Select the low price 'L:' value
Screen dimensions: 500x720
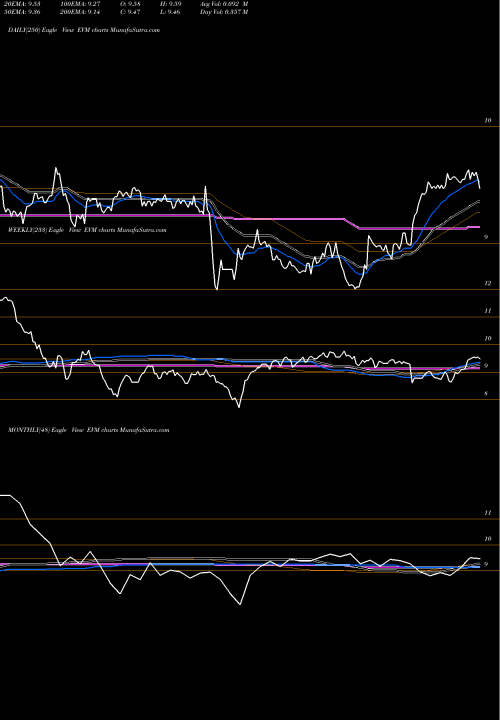pyautogui.click(x=170, y=12)
